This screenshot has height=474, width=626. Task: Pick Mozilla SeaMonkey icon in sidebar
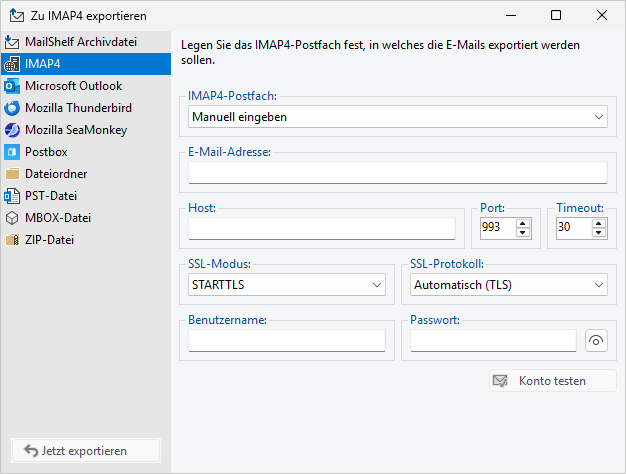pyautogui.click(x=12, y=130)
